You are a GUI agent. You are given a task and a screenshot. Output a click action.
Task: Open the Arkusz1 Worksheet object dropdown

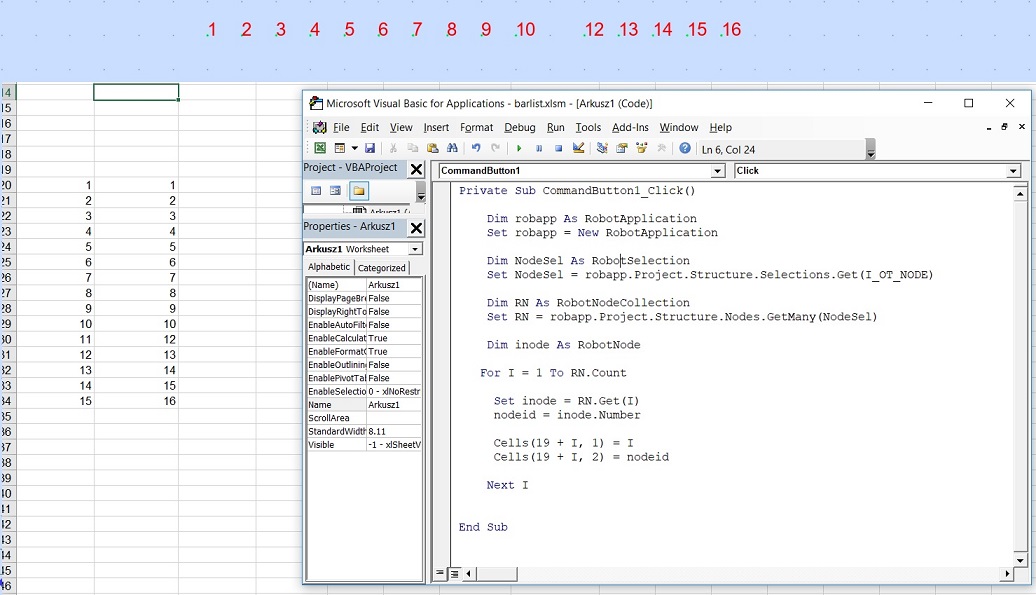coord(414,249)
